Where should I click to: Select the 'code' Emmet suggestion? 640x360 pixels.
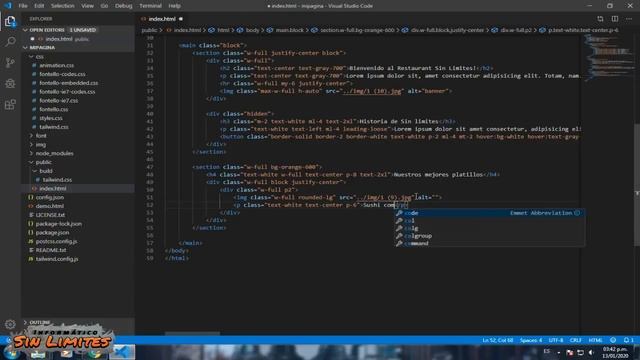489,213
